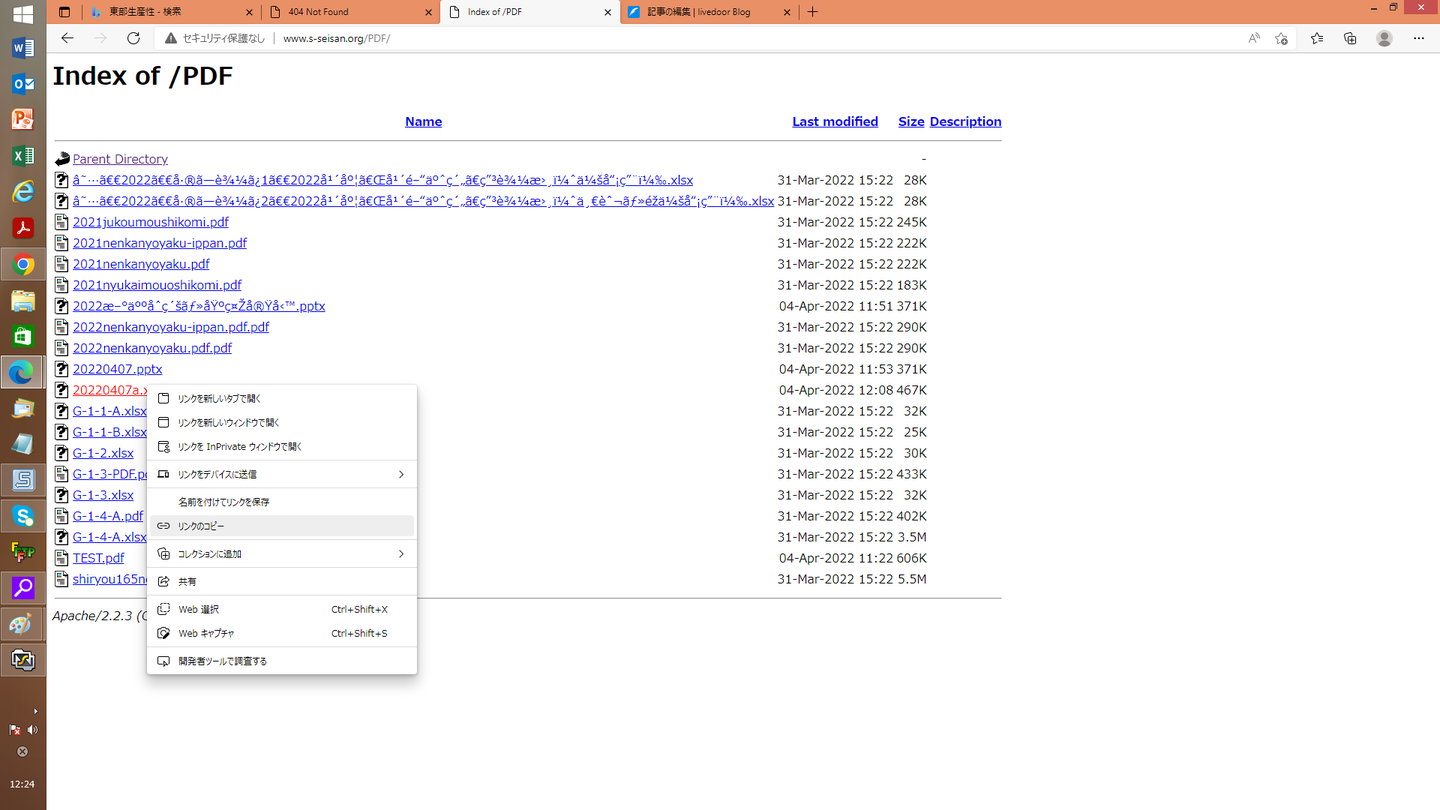The image size is (1440, 810).
Task: Open browser settings ellipsis menu
Action: (x=1418, y=38)
